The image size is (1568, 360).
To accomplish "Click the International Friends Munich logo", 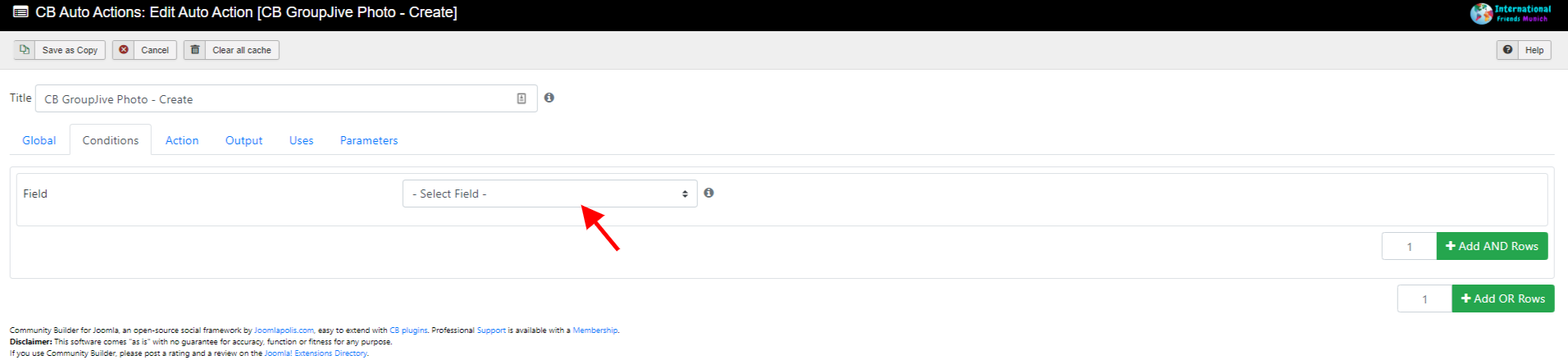I will pyautogui.click(x=1511, y=13).
